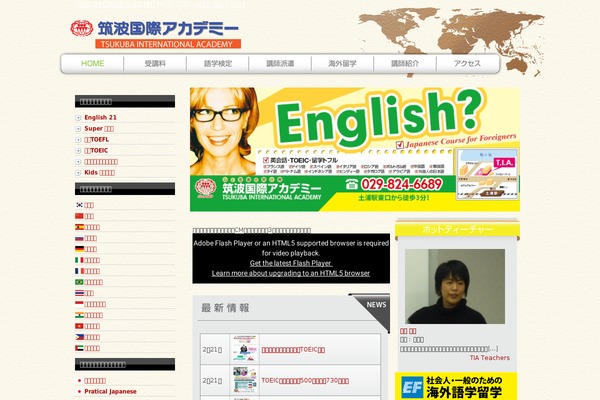Click the red globe academy logo in header
Screen dimensions: 600x400
pos(82,28)
